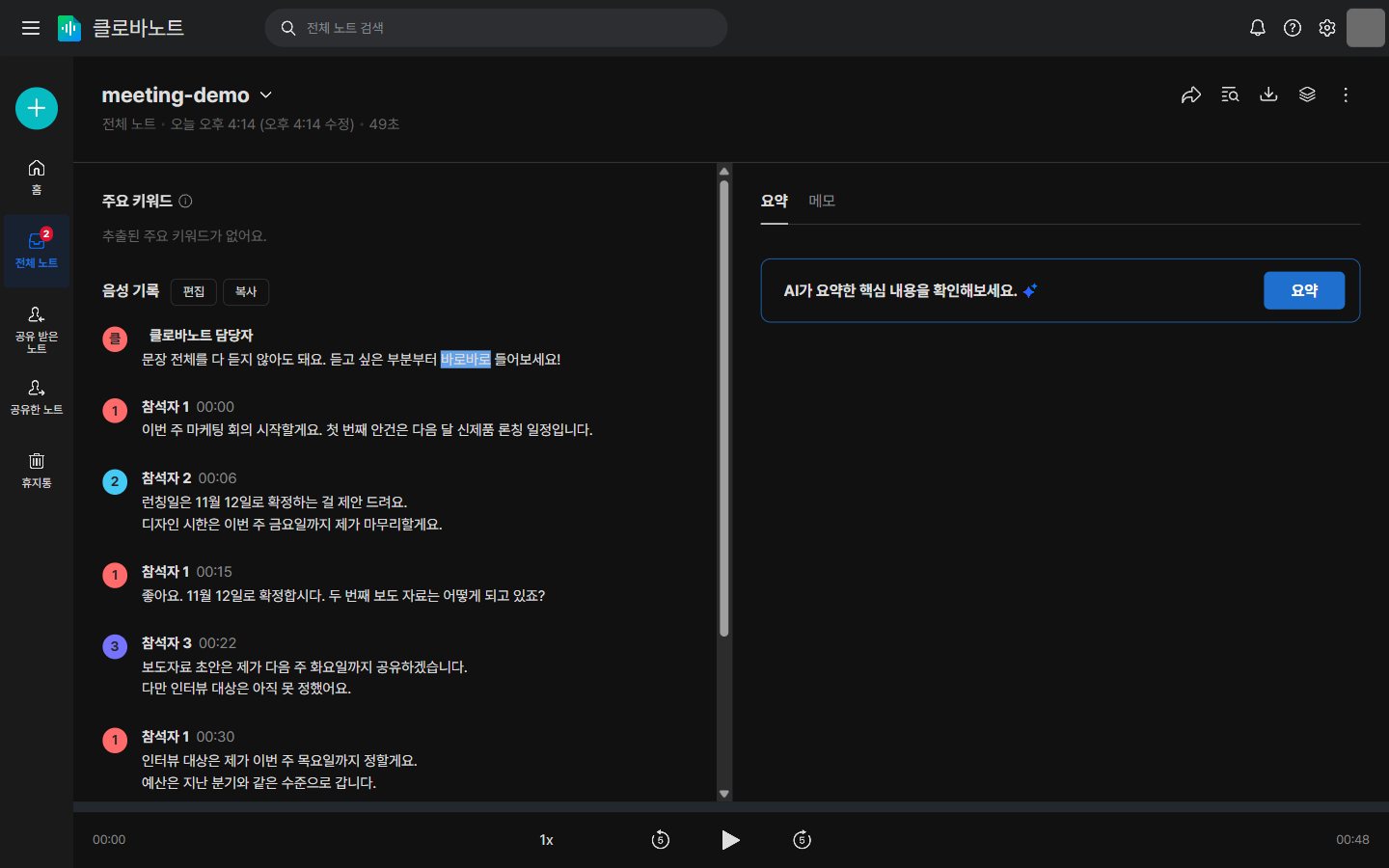Open the help question mark icon

[x=1293, y=28]
